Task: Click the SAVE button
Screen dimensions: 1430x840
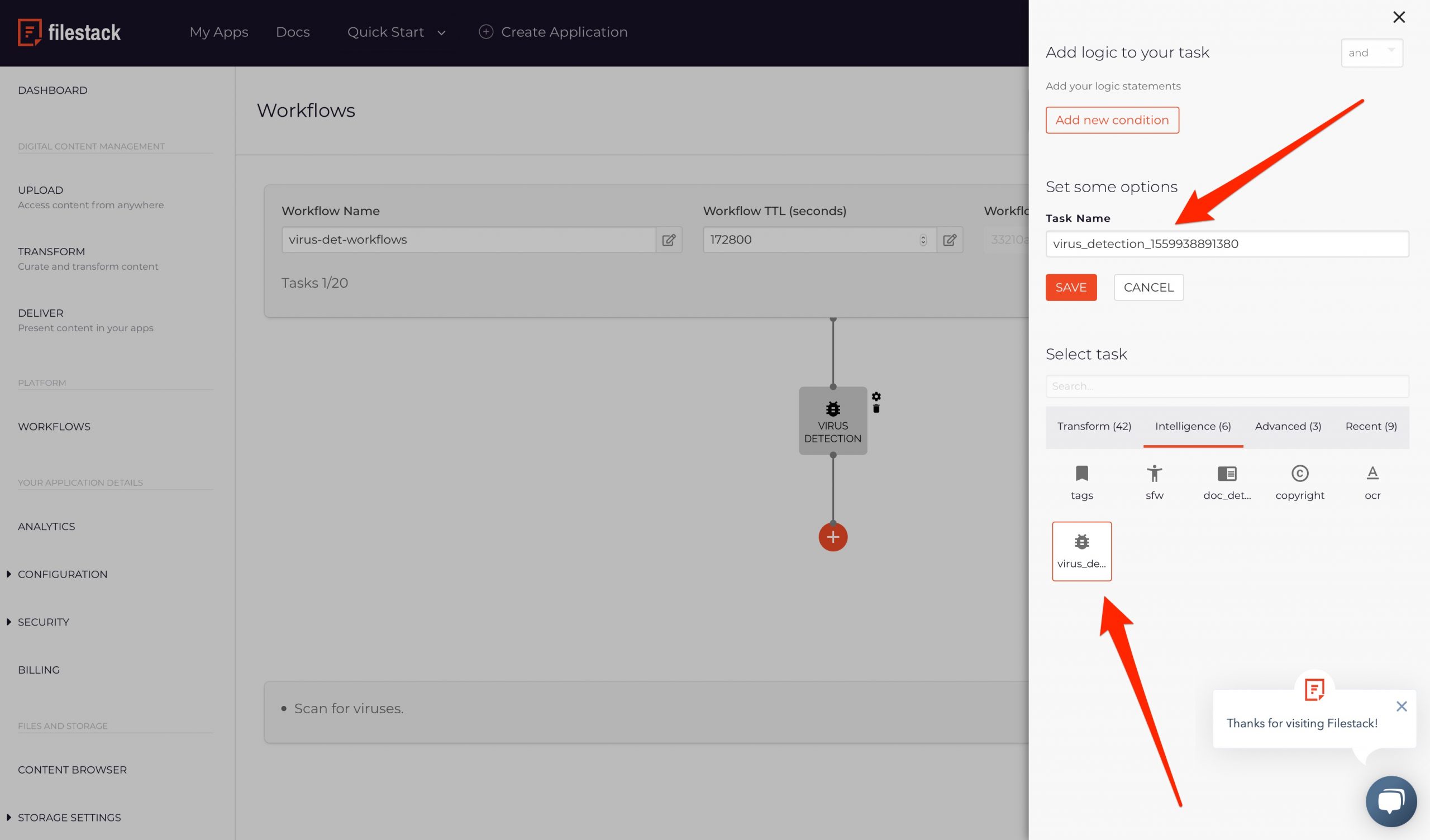Action: coord(1071,287)
